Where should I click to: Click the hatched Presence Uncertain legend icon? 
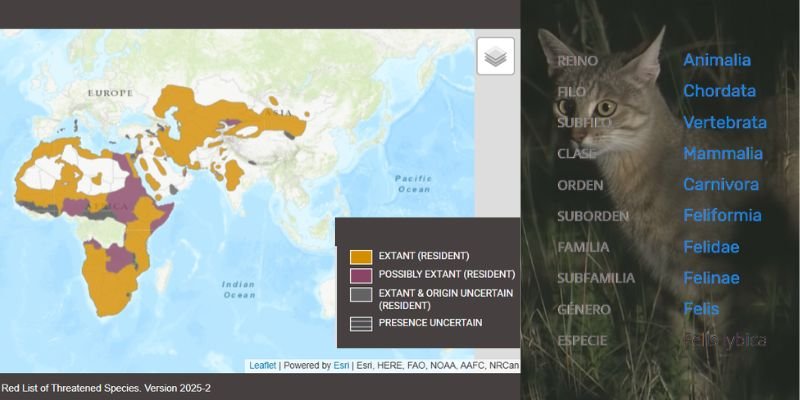pyautogui.click(x=361, y=323)
